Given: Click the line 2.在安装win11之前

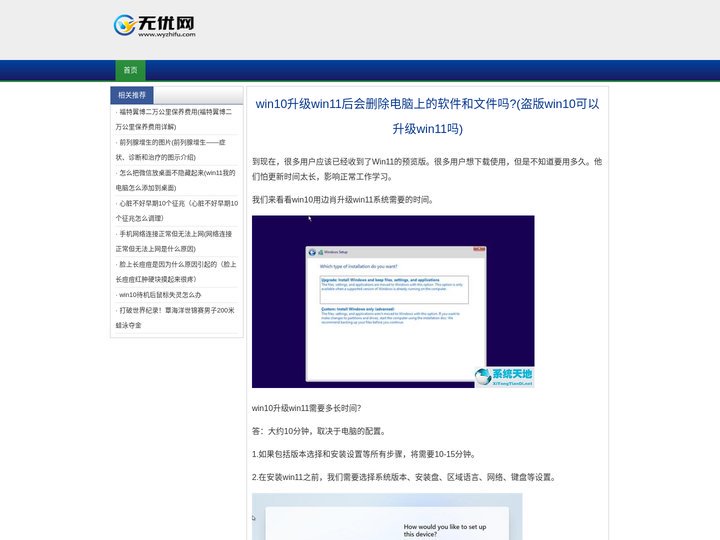Looking at the screenshot, I should pyautogui.click(x=405, y=477).
